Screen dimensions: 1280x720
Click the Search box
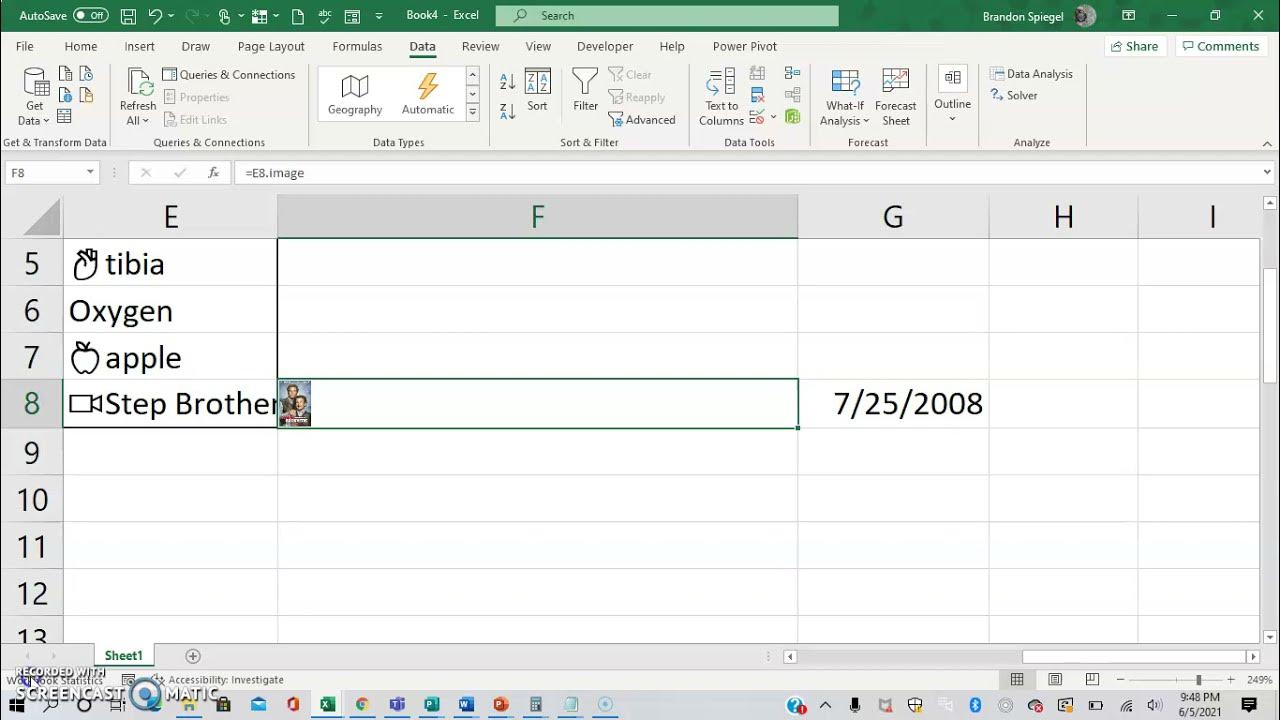point(667,16)
